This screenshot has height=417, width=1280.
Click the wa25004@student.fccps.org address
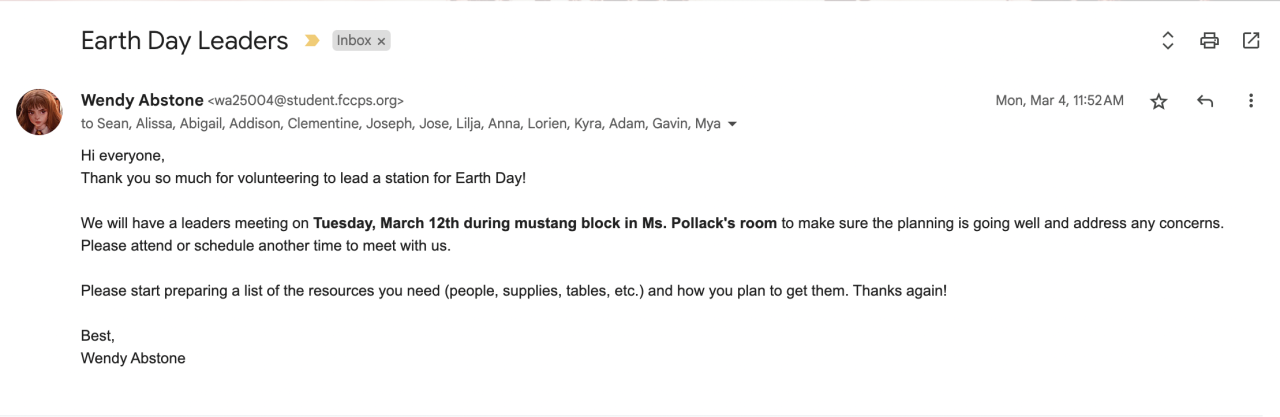coord(306,101)
